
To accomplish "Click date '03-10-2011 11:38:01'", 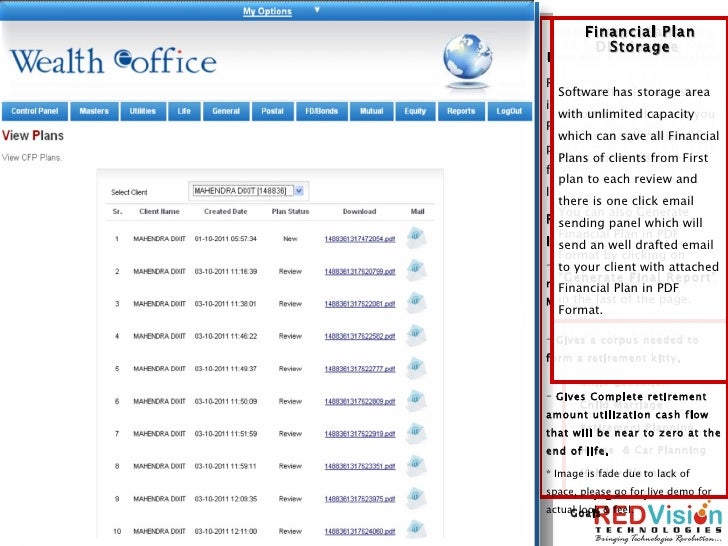I will click(x=226, y=304).
